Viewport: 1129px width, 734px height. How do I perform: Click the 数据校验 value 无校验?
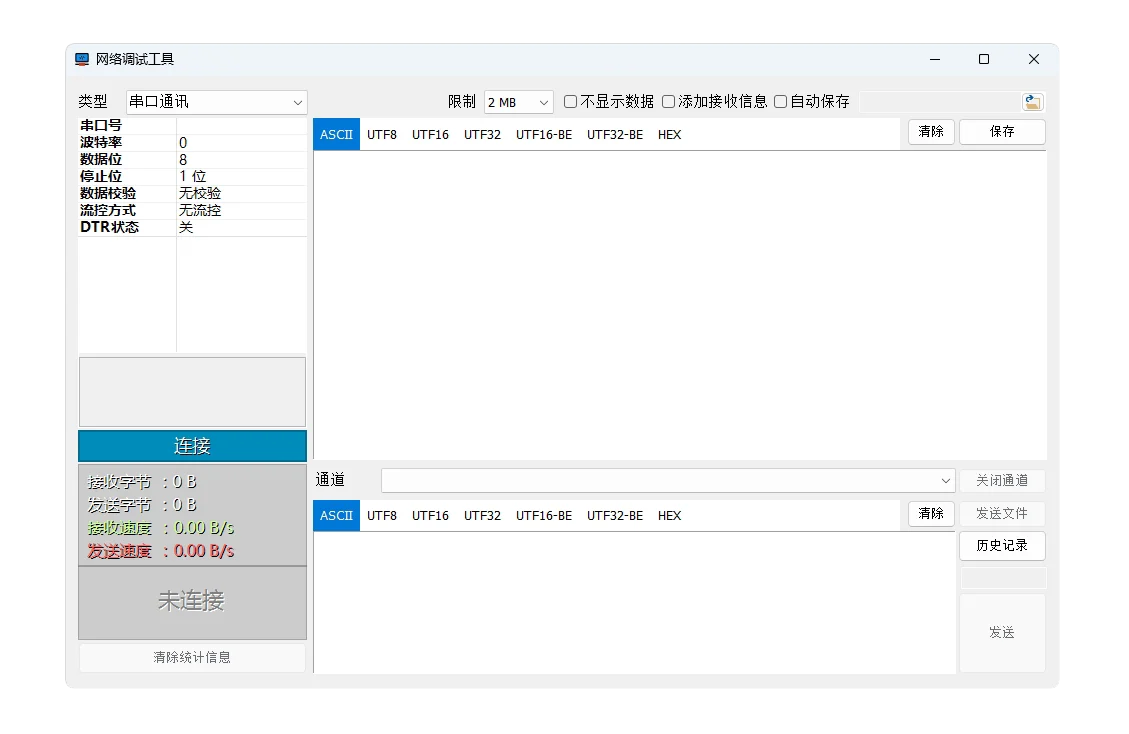click(x=241, y=193)
